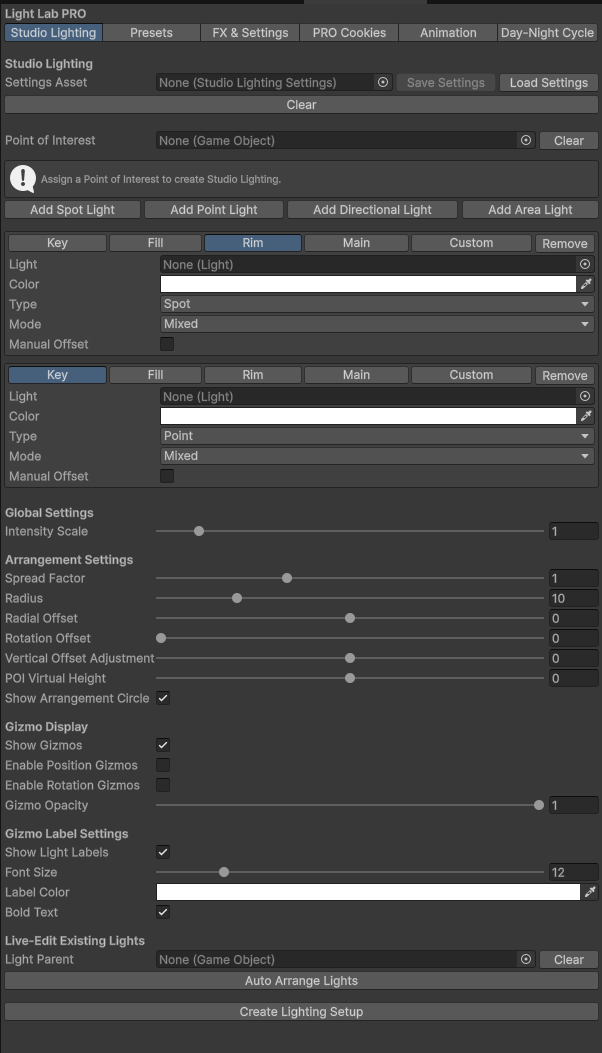Screen dimensions: 602x1053
Task: Uncheck Show Arrangement Circle
Action: pyautogui.click(x=163, y=698)
